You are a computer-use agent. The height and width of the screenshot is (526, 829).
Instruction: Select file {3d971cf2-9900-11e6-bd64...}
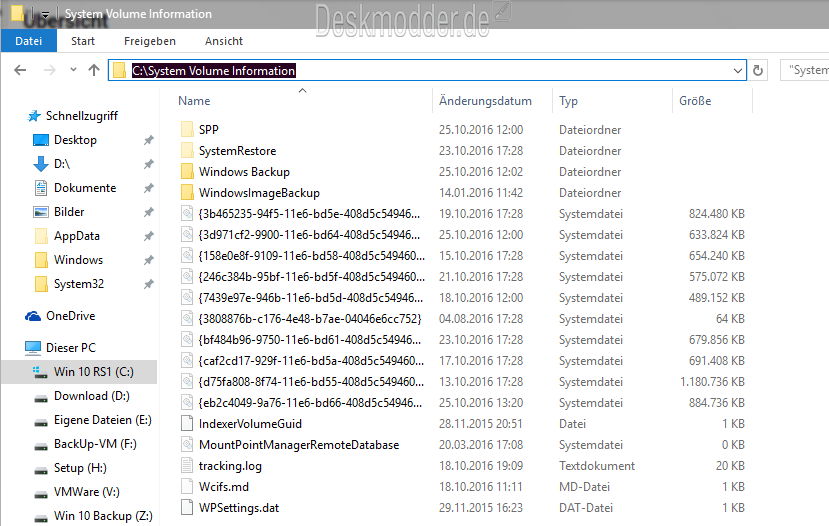pyautogui.click(x=309, y=235)
